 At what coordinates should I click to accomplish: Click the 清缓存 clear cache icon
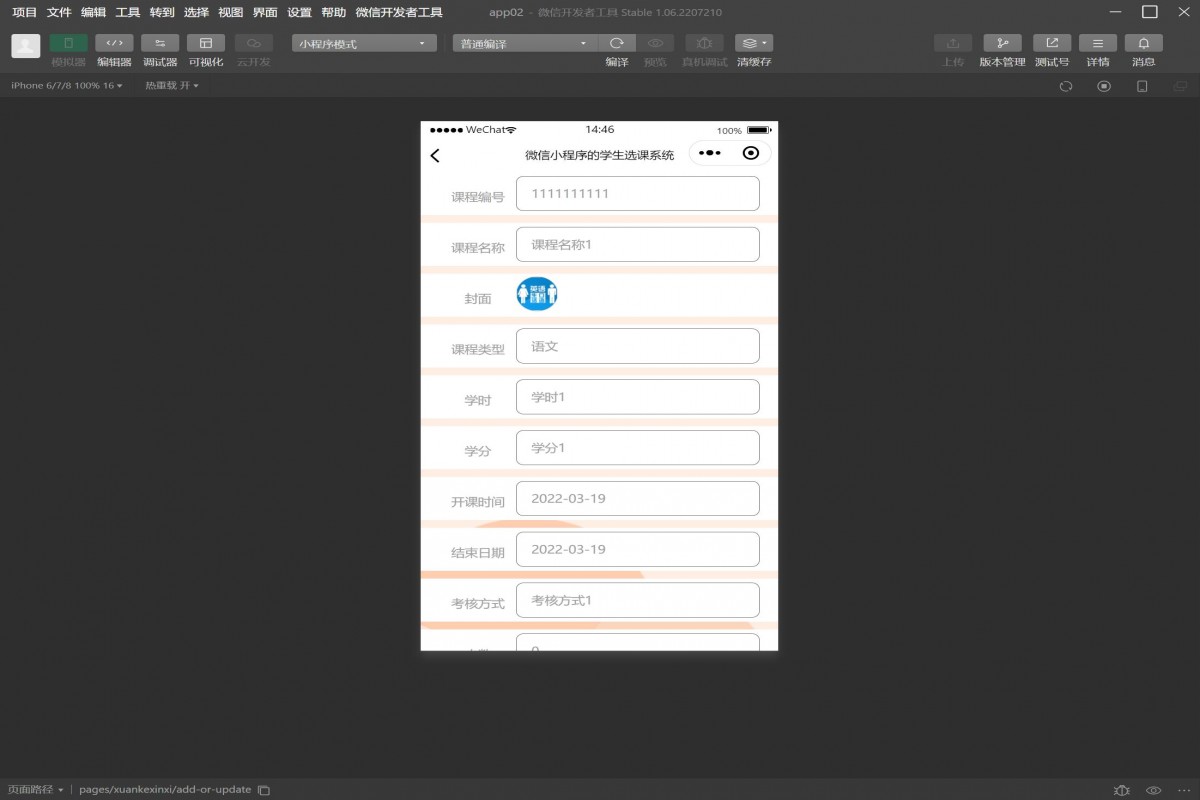753,44
